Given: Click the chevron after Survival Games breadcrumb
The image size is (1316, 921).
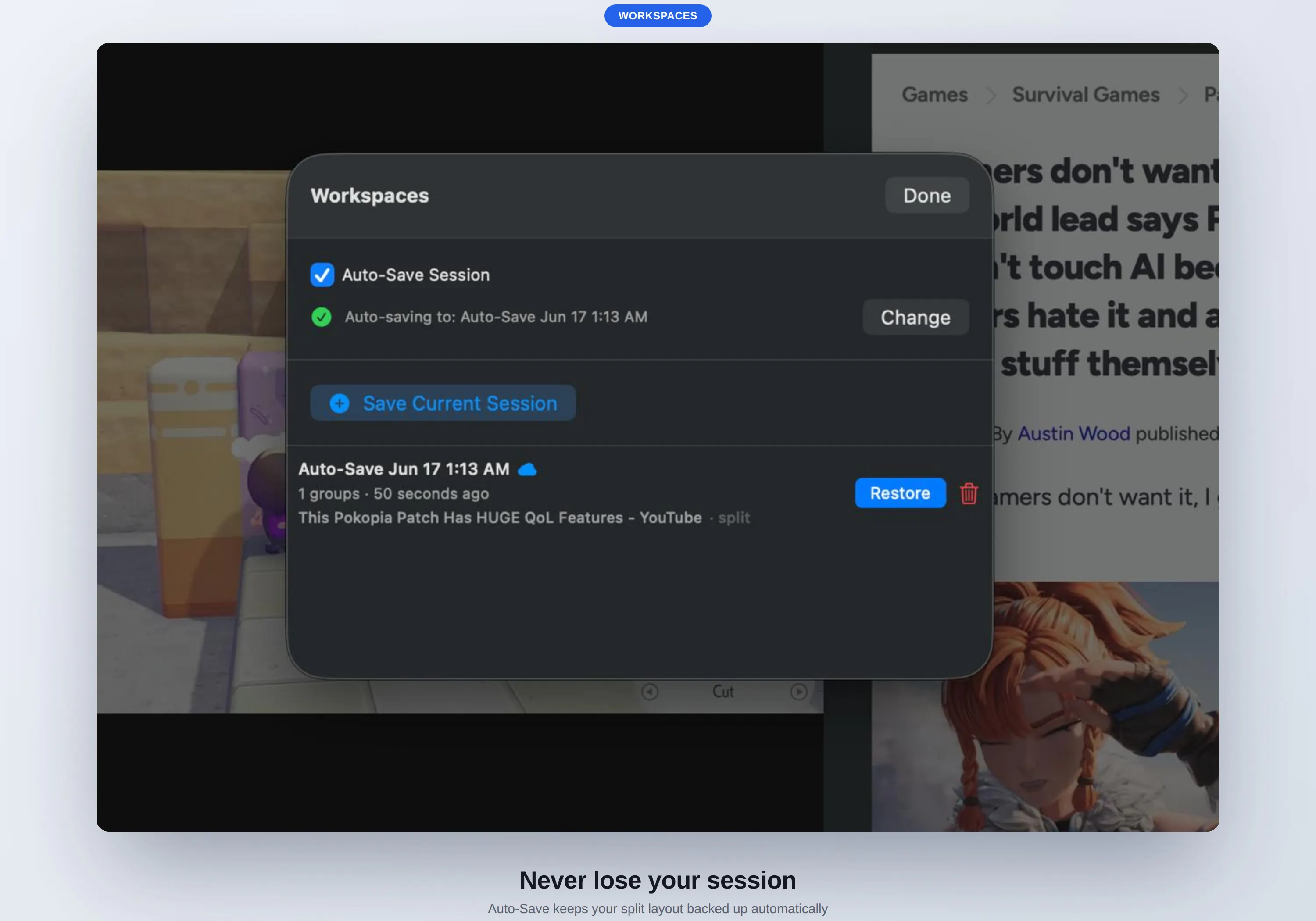Looking at the screenshot, I should 1183,95.
